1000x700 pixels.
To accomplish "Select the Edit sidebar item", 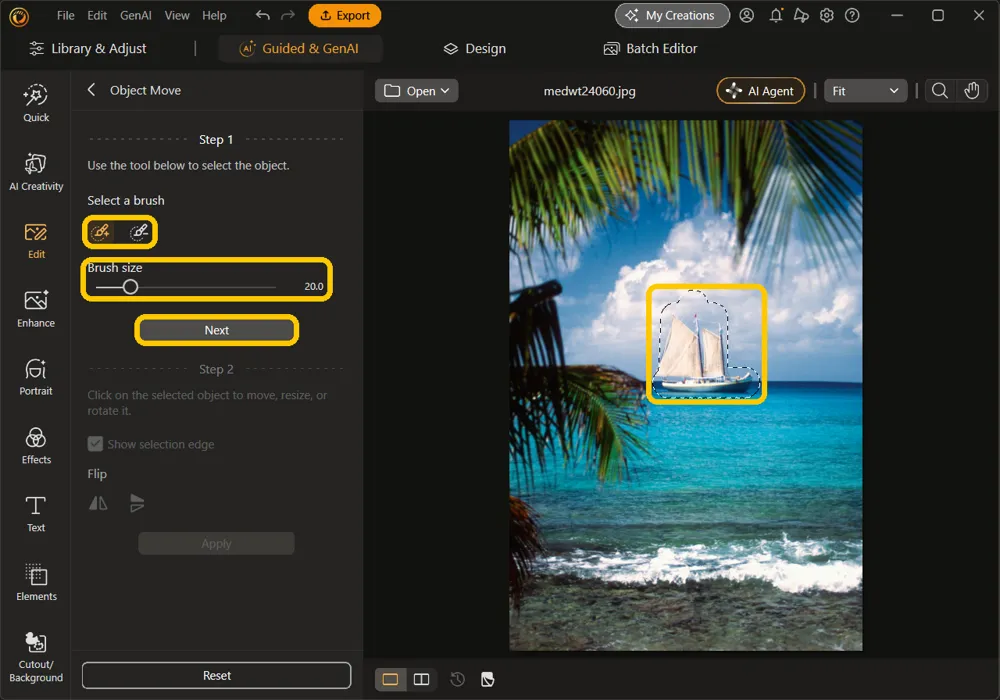I will click(36, 241).
